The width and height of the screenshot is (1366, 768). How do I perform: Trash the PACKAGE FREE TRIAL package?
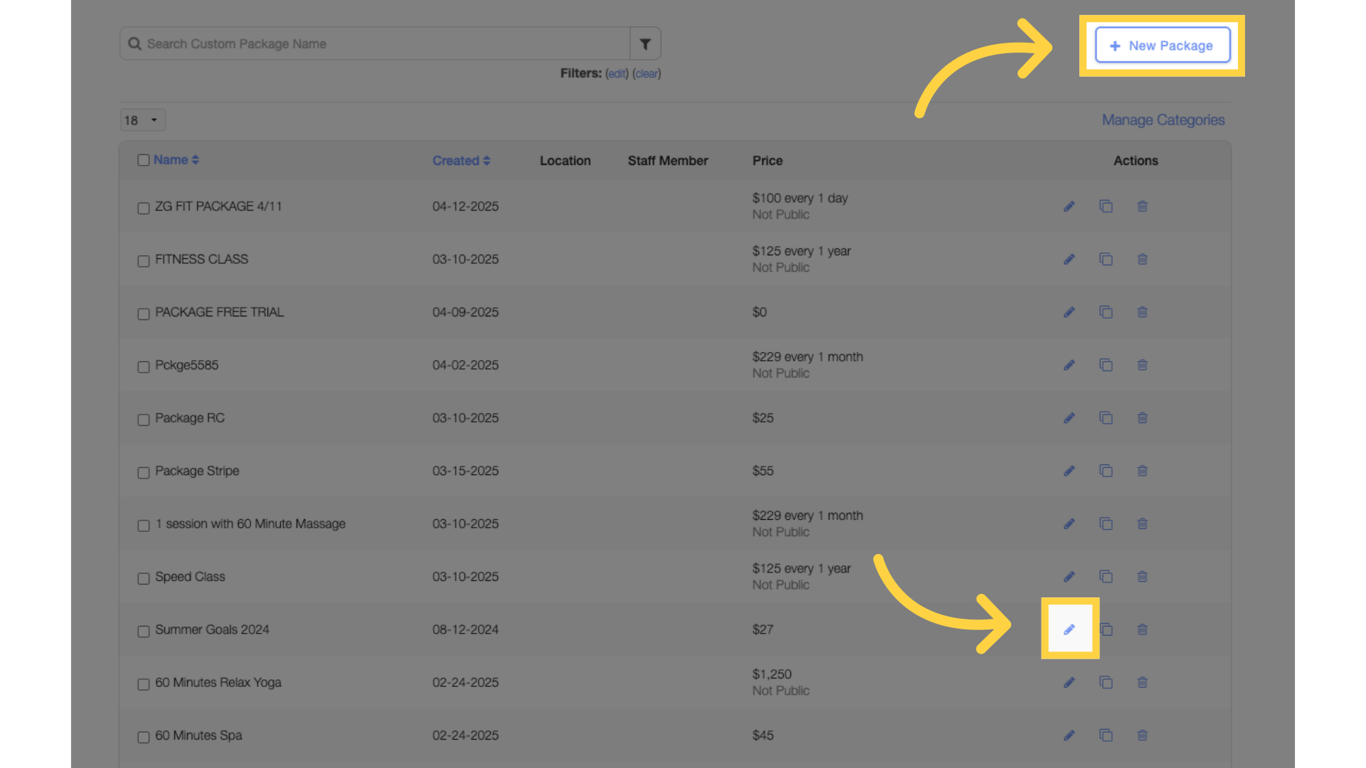(1142, 313)
